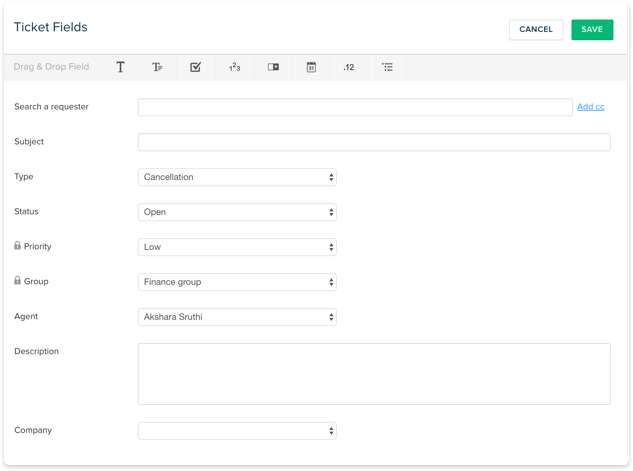Choose the decimal .12 field icon
This screenshot has height=471, width=633.
[x=349, y=67]
